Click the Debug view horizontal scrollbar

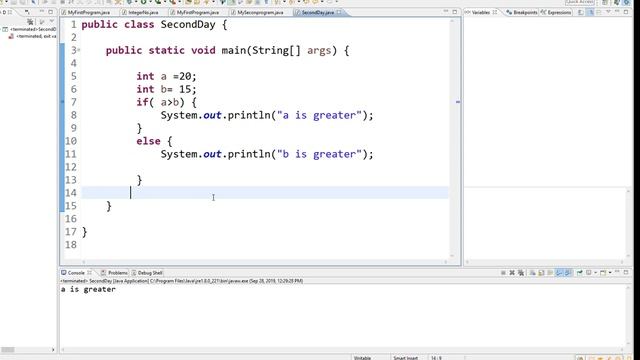[x=27, y=349]
